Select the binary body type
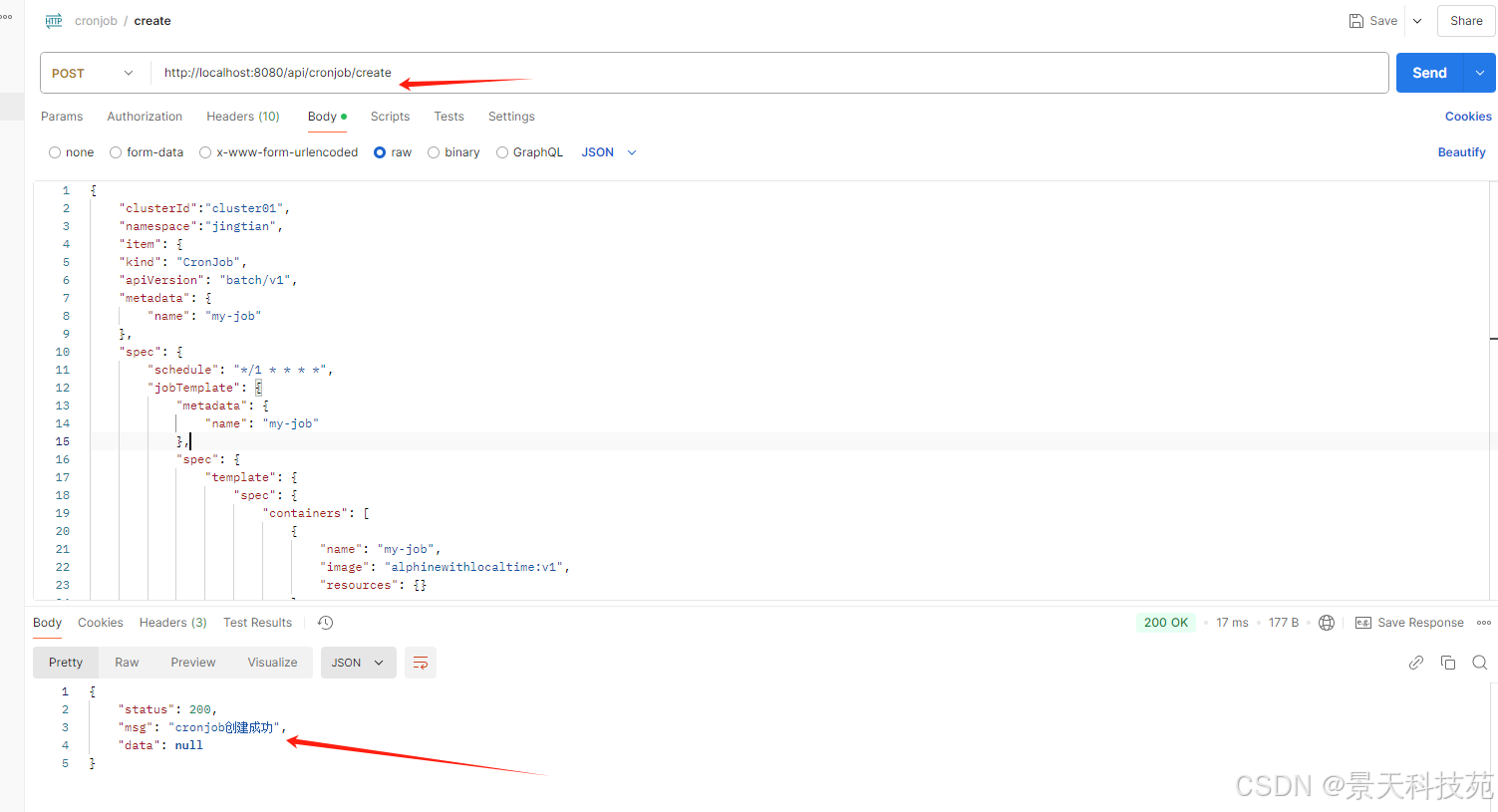1498x812 pixels. [x=453, y=152]
